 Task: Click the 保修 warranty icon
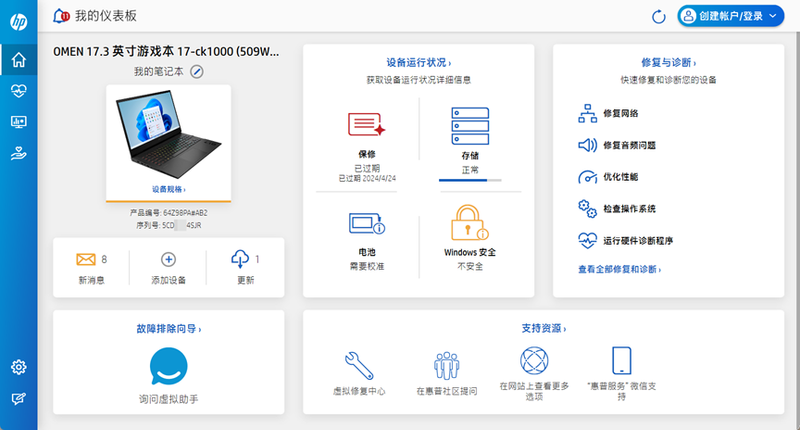[x=366, y=124]
